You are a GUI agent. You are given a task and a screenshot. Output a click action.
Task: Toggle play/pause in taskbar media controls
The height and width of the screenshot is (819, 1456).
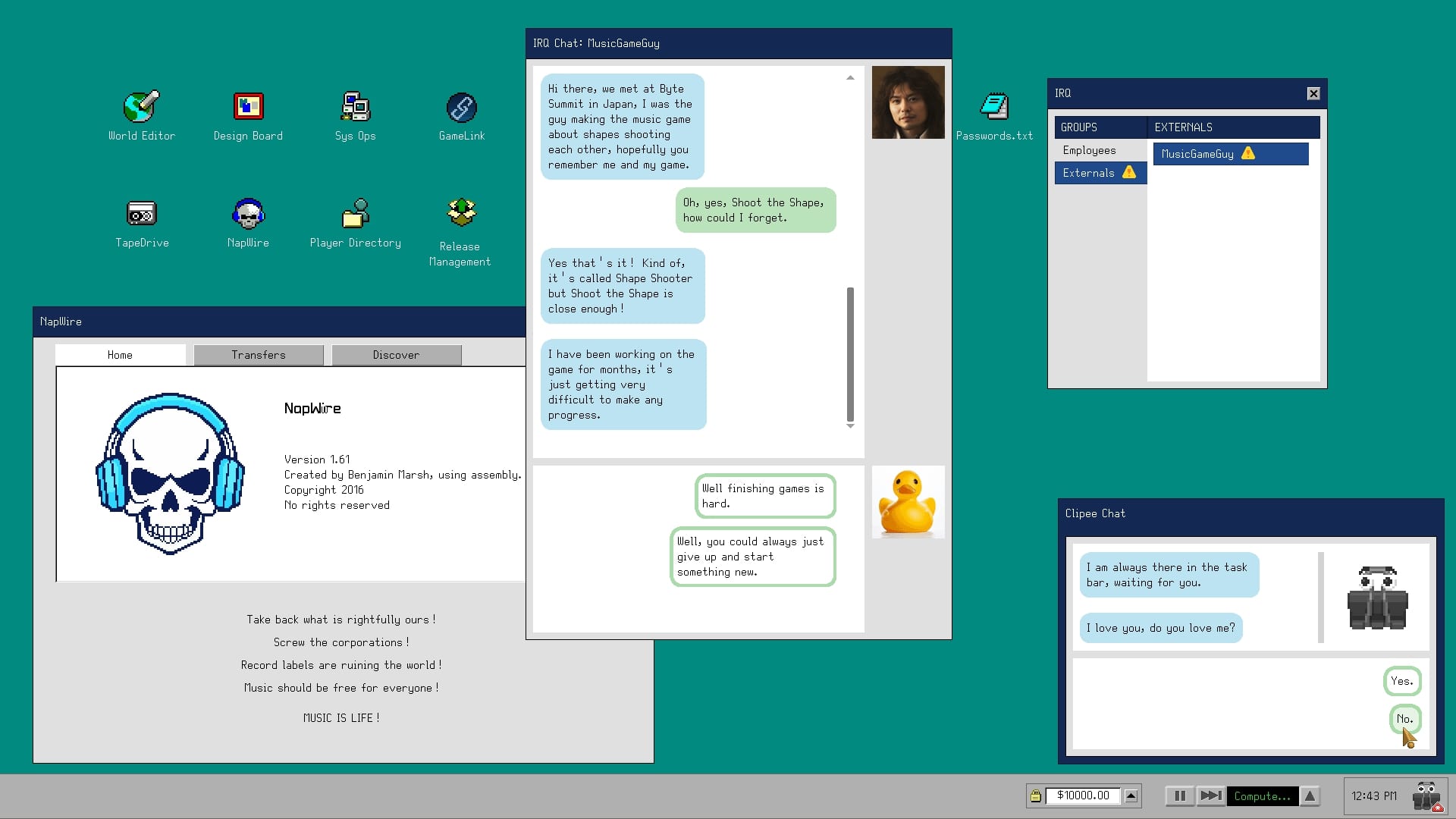click(1179, 795)
